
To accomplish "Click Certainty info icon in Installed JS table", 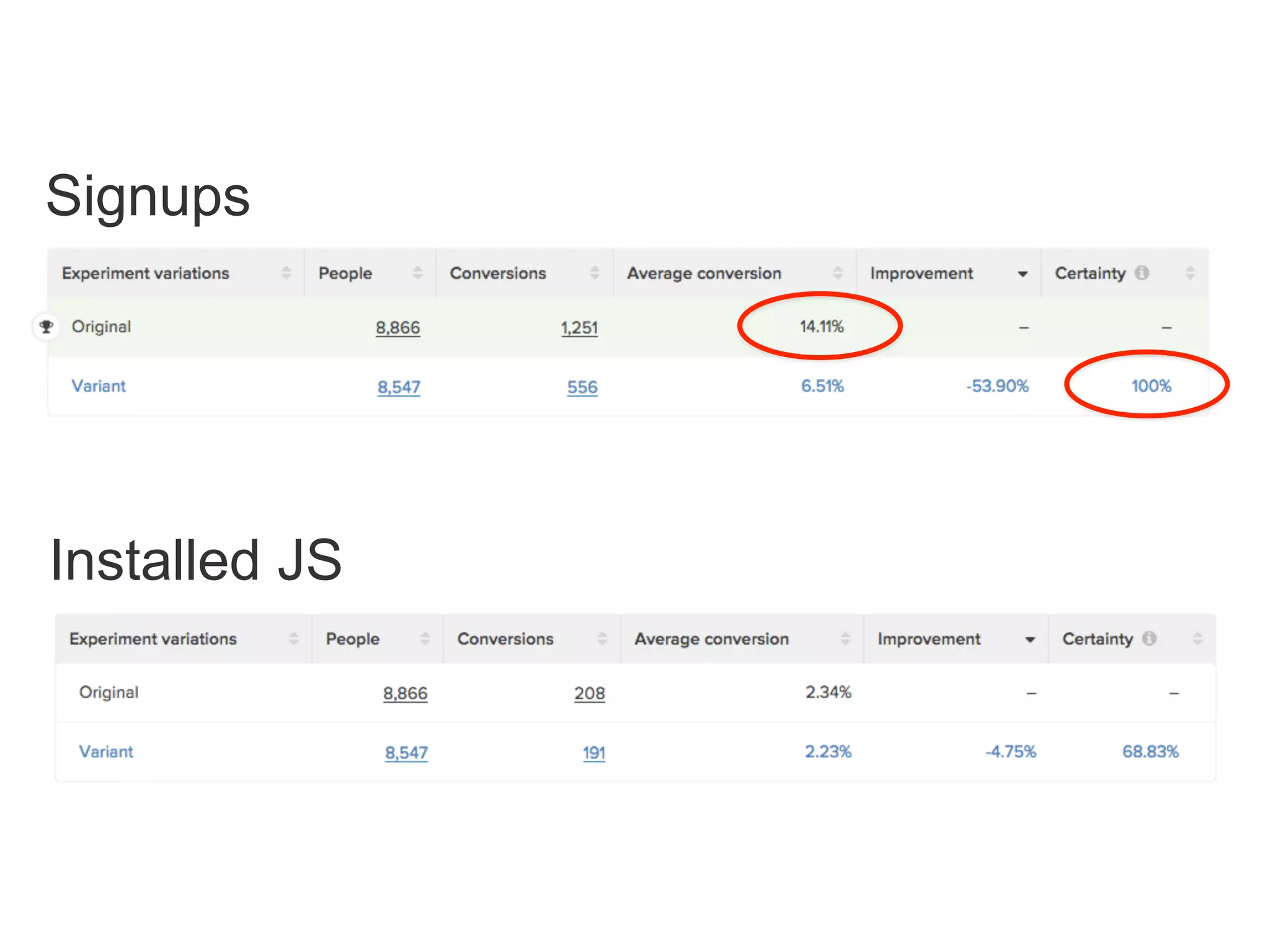I will (1149, 638).
